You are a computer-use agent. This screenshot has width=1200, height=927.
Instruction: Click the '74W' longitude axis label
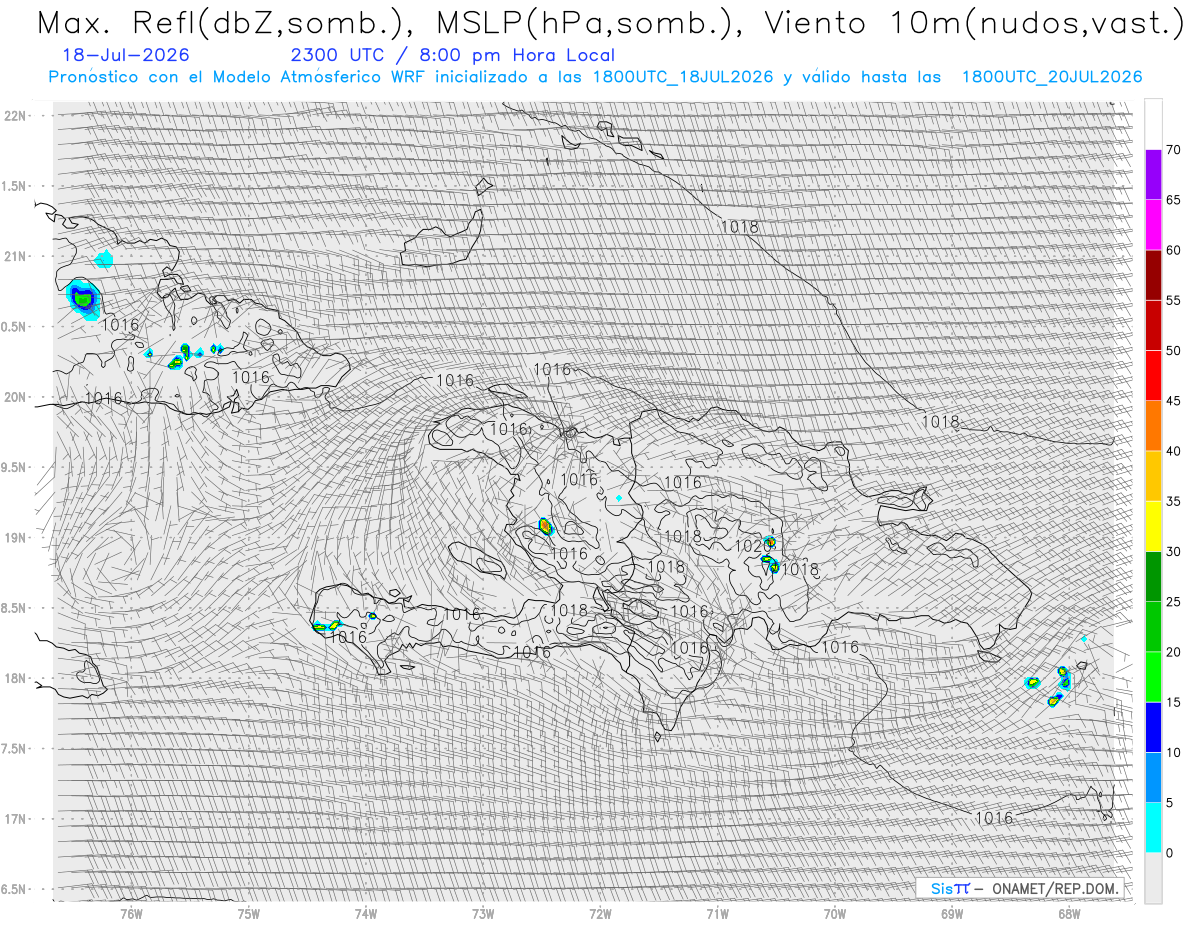366,912
